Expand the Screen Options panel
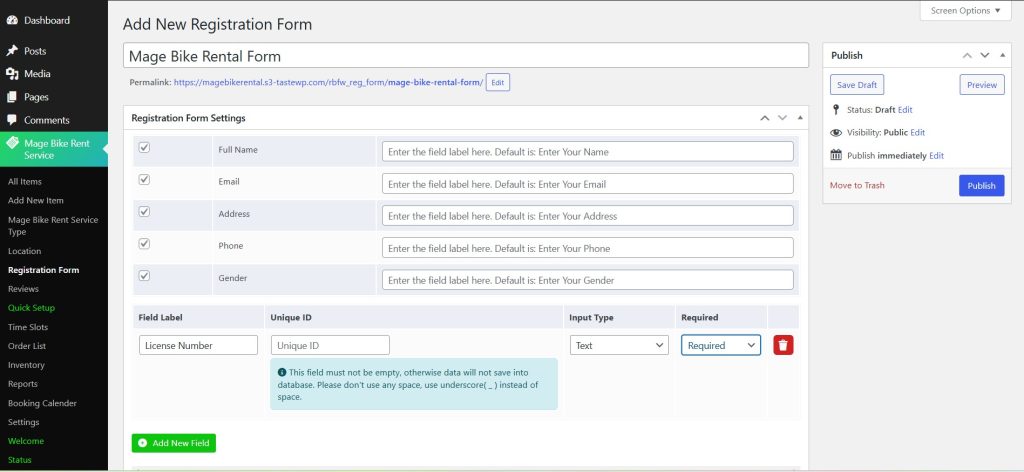This screenshot has width=1024, height=472. tap(965, 11)
